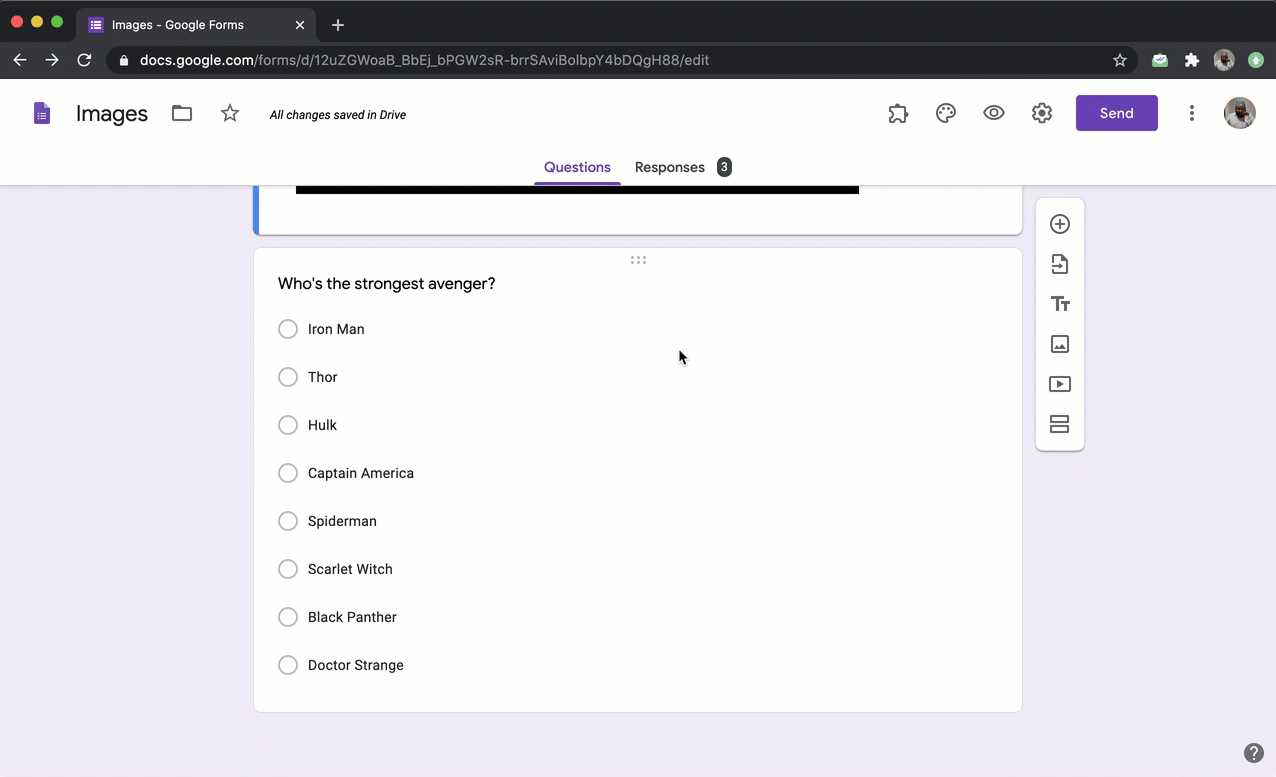Choose the Hulk radio button
Screen dimensions: 1276x777
click(288, 425)
